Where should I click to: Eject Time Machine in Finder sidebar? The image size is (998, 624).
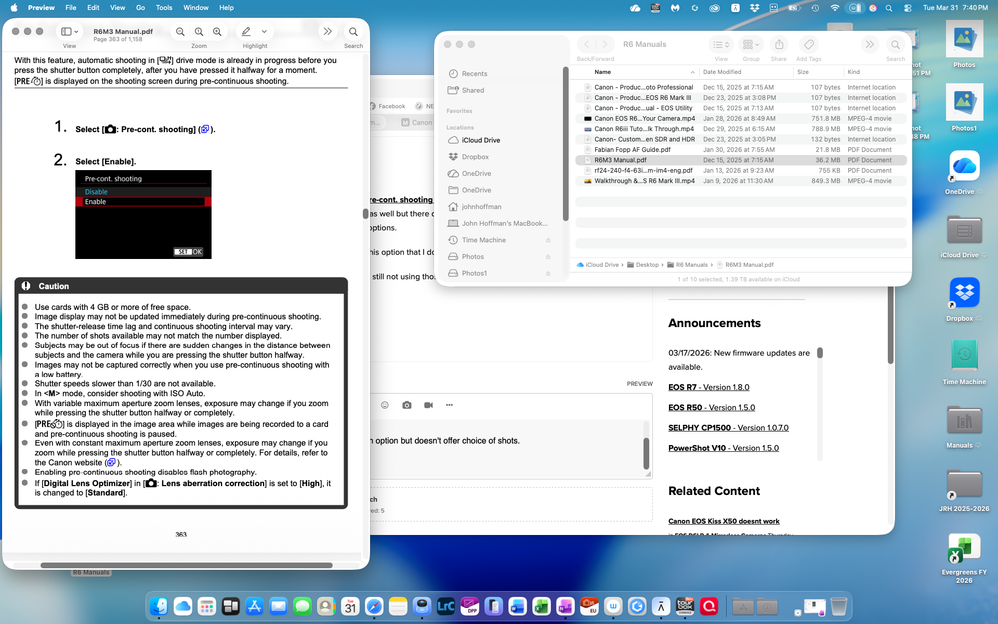[x=548, y=240]
